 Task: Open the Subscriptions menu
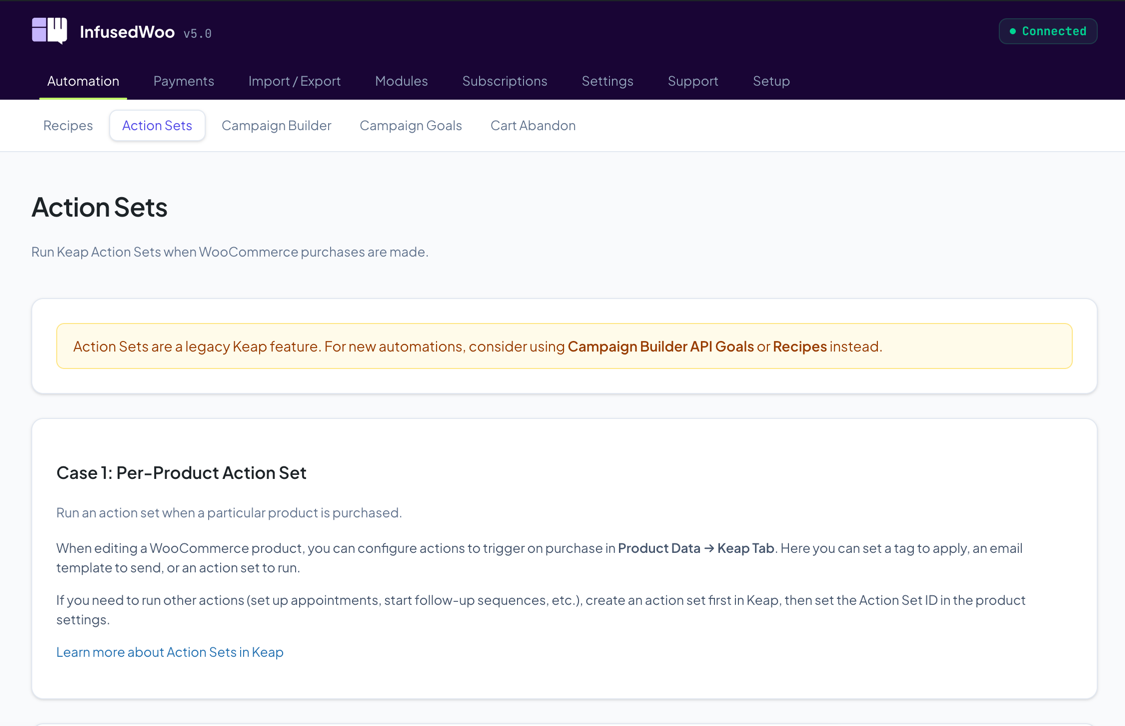coord(504,81)
